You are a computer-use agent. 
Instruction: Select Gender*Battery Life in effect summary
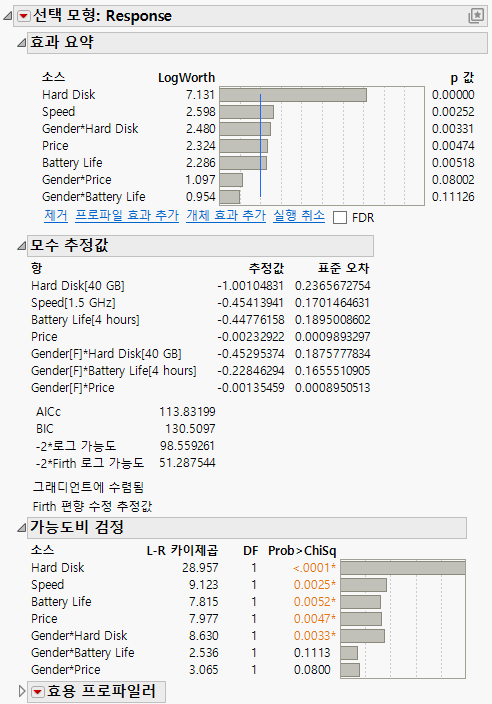tap(94, 197)
